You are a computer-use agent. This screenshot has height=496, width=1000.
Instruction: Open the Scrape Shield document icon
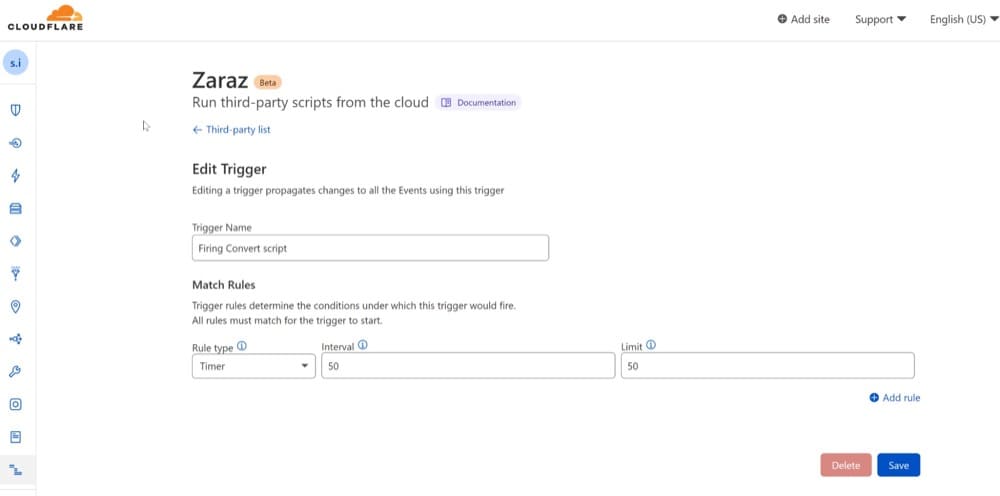(15, 437)
